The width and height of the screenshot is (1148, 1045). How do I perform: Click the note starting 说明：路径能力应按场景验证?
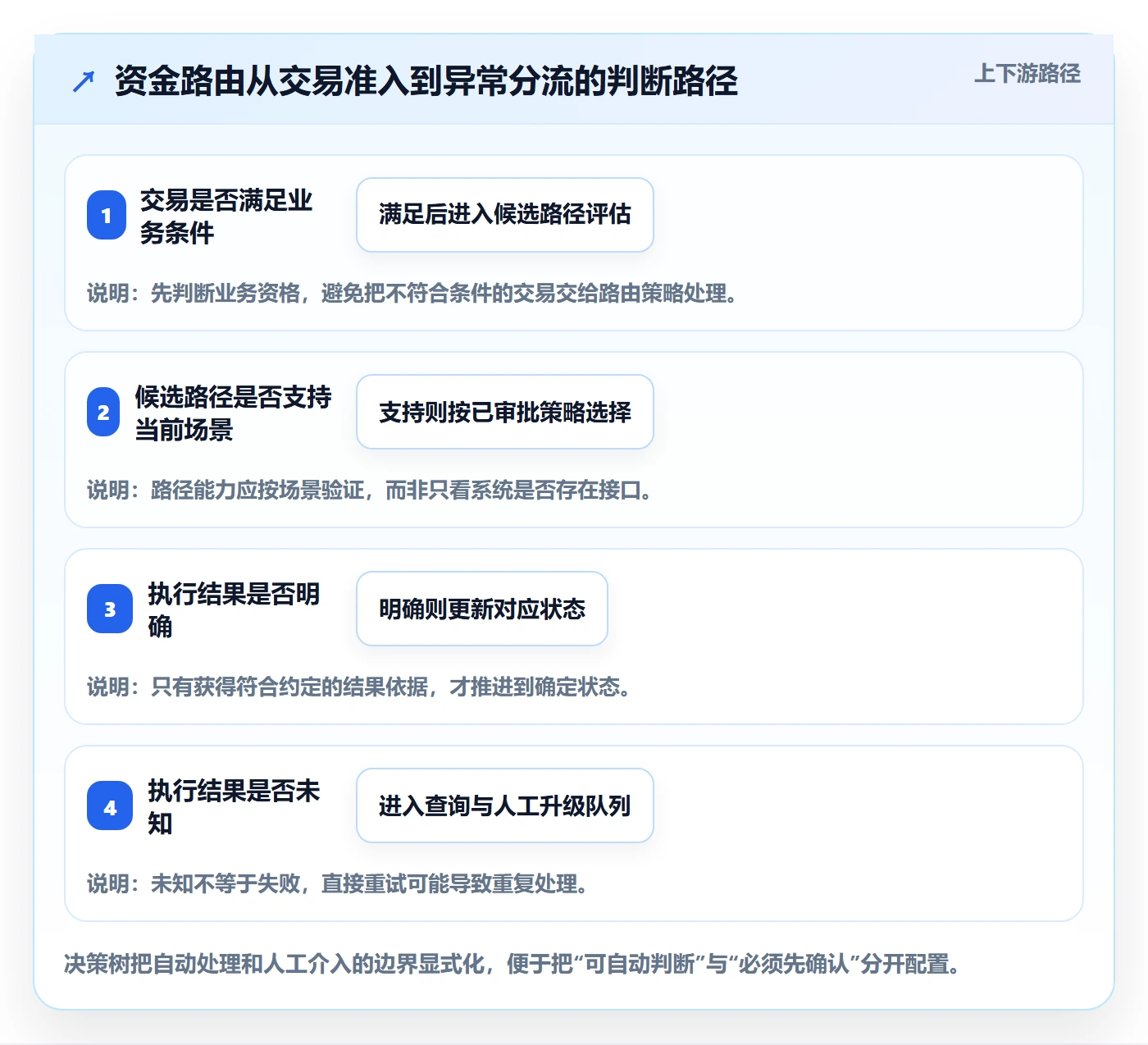pos(370,491)
